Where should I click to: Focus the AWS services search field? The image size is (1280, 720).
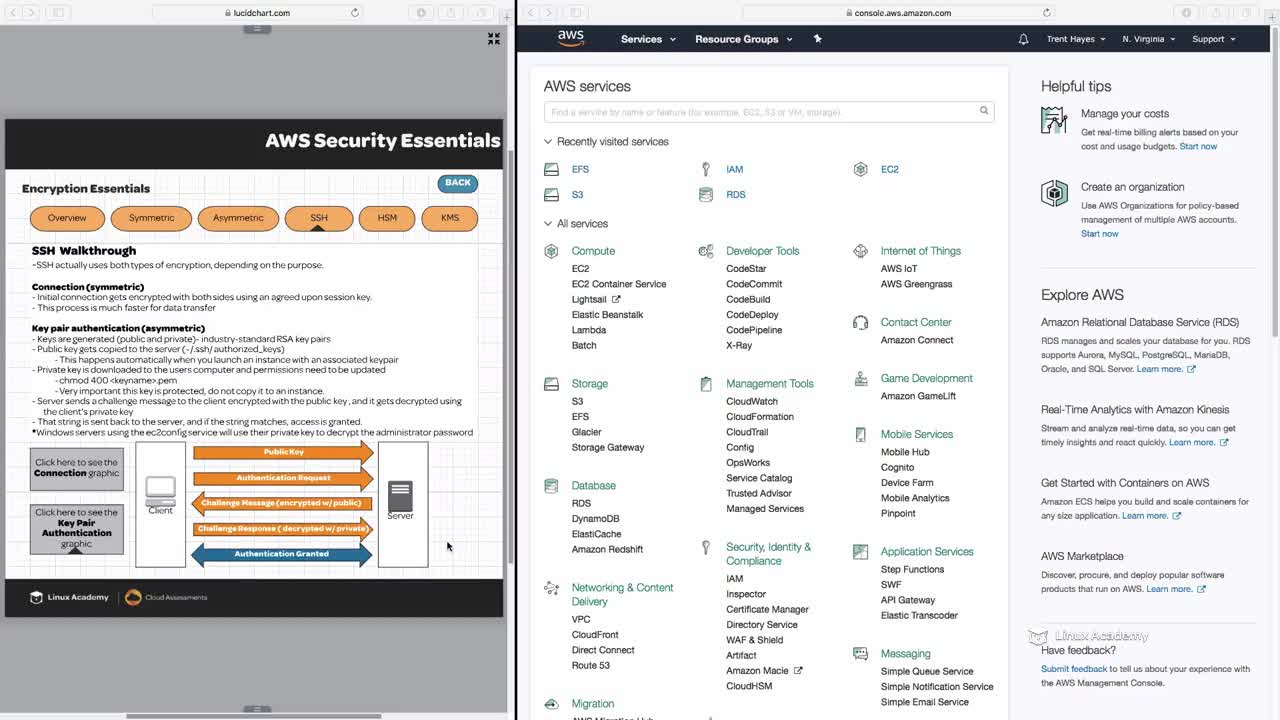click(x=769, y=111)
